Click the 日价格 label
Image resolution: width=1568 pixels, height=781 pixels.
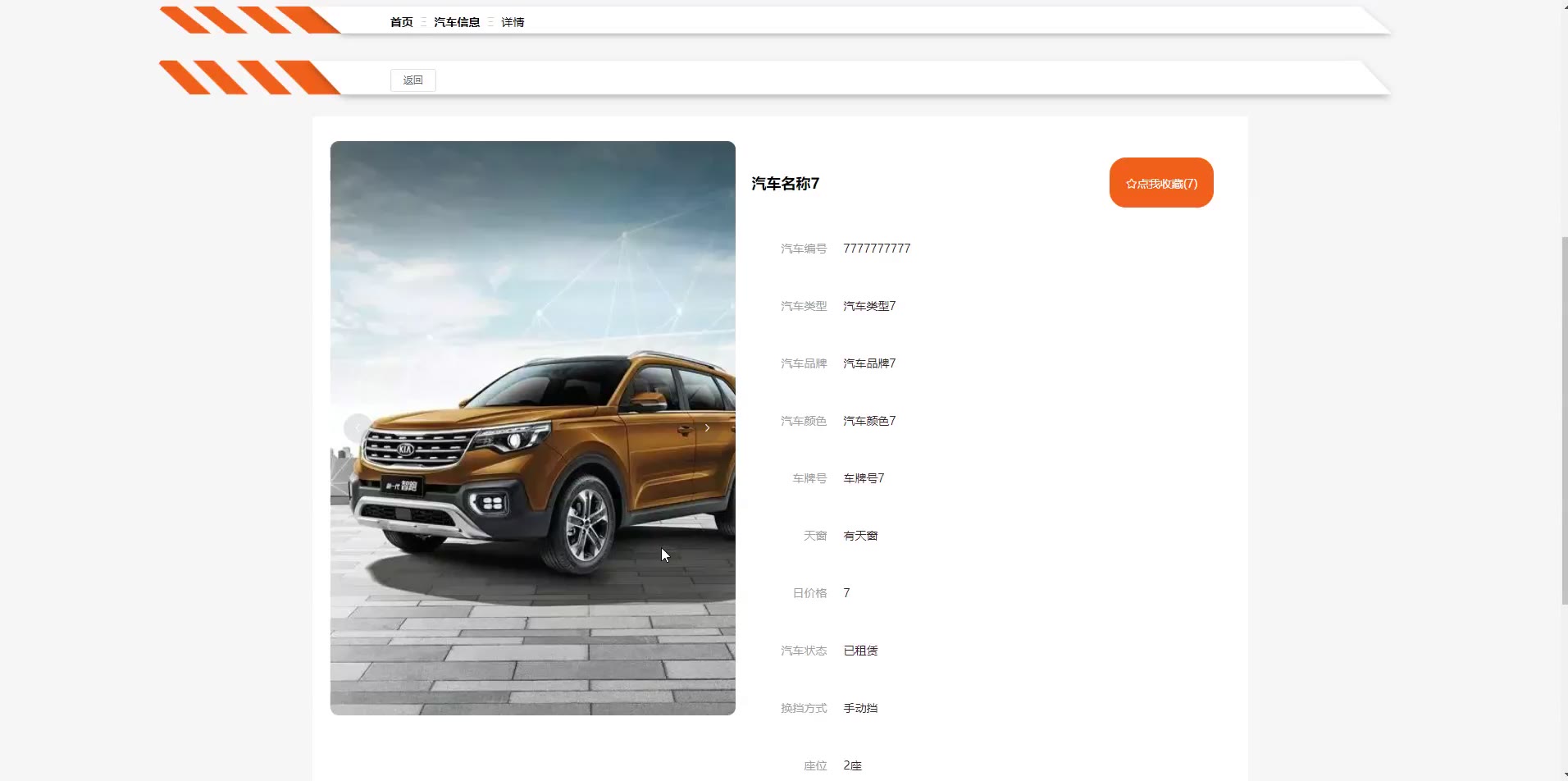[809, 593]
